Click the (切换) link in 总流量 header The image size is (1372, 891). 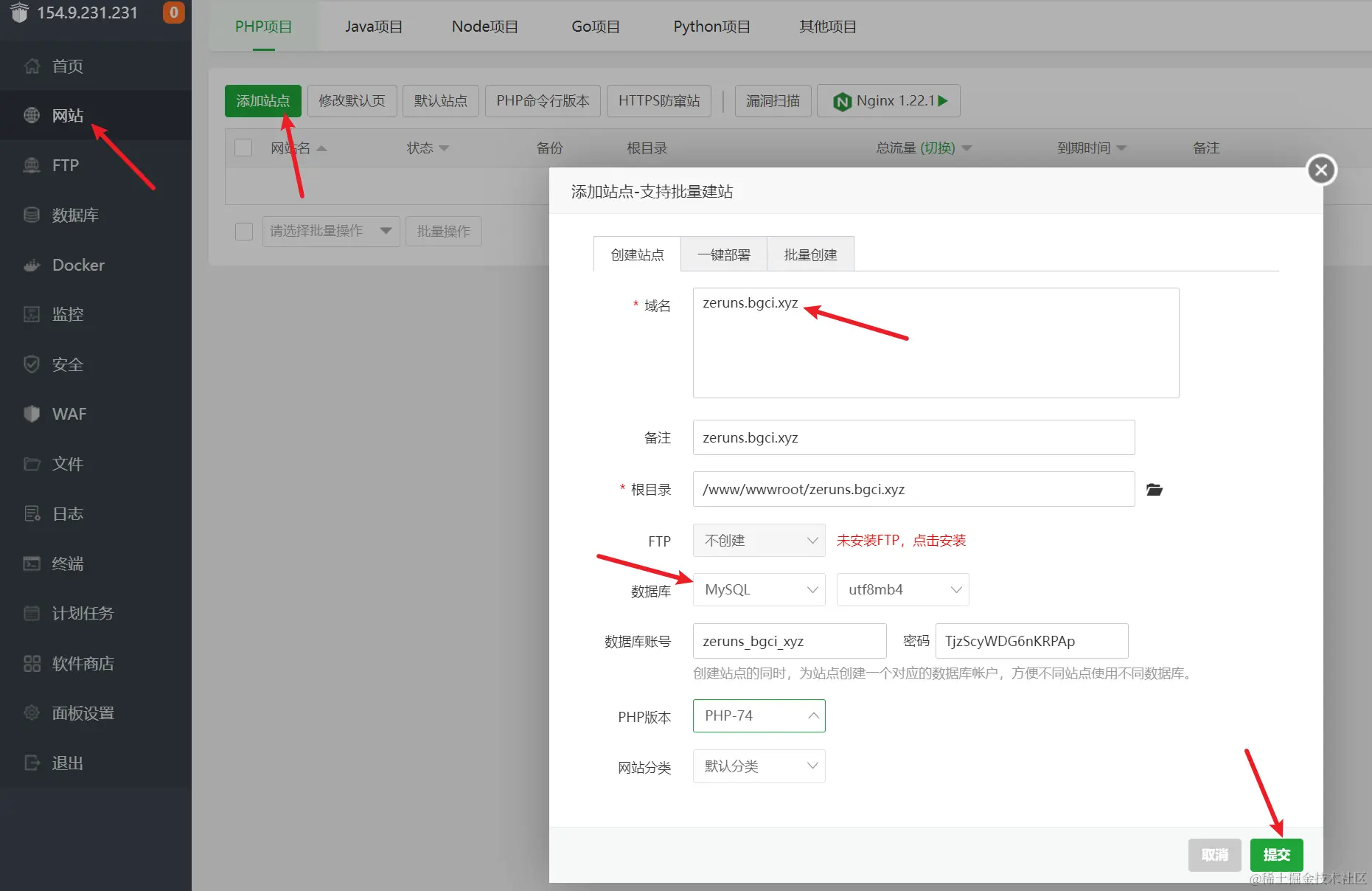point(938,148)
